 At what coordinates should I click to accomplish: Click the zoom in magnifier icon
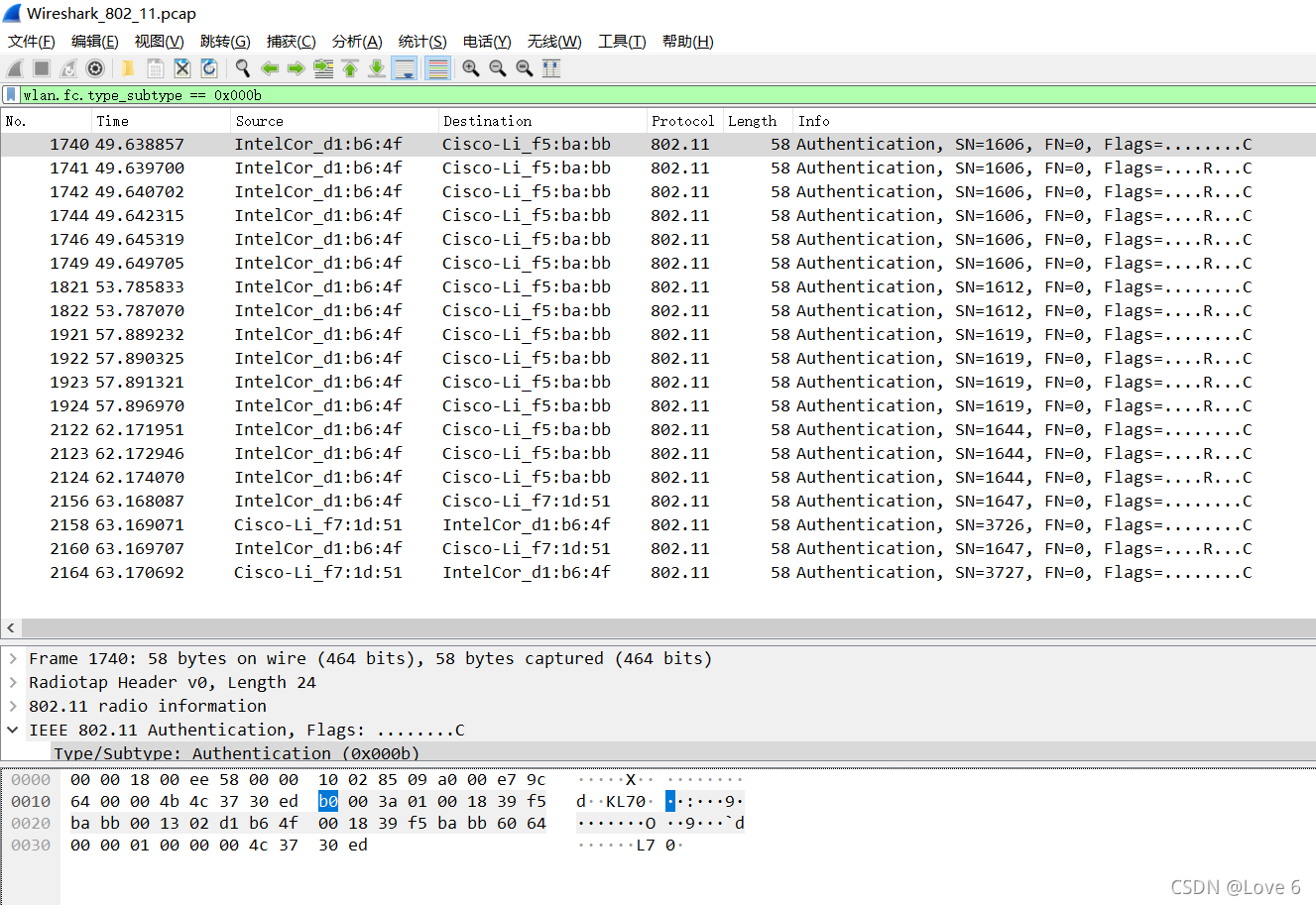471,68
